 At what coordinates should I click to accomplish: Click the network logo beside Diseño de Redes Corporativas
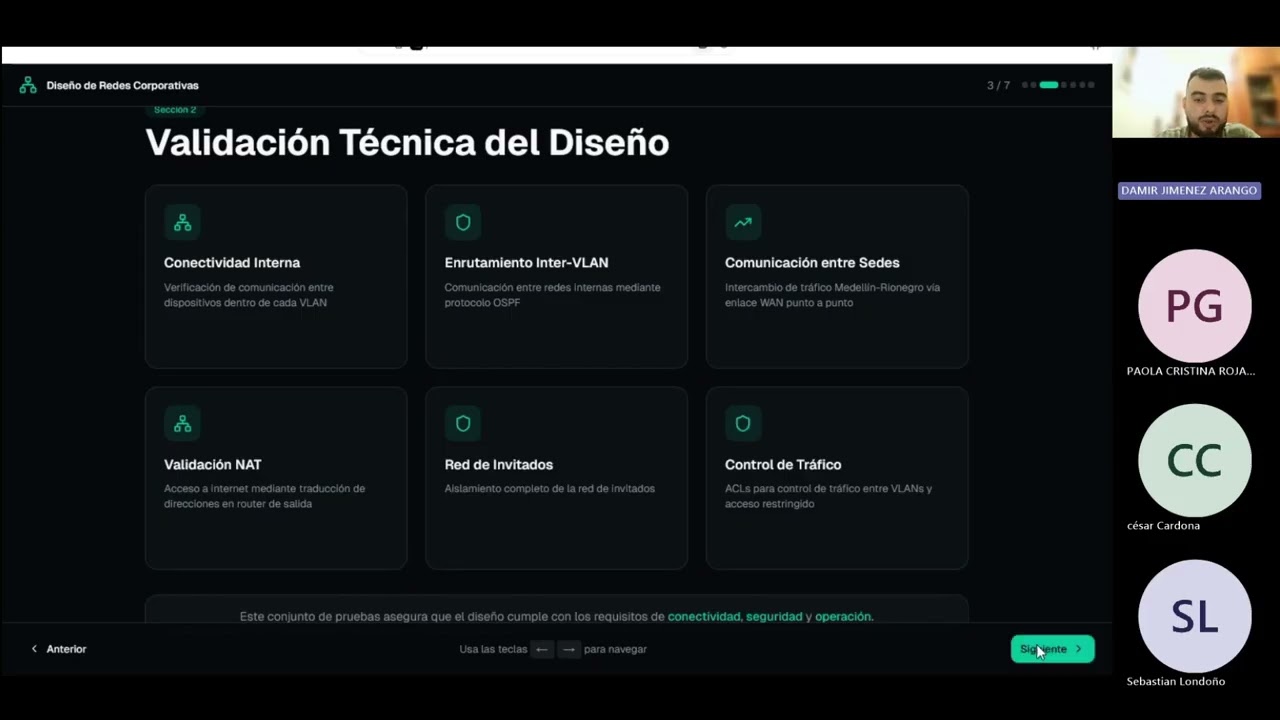pos(28,86)
